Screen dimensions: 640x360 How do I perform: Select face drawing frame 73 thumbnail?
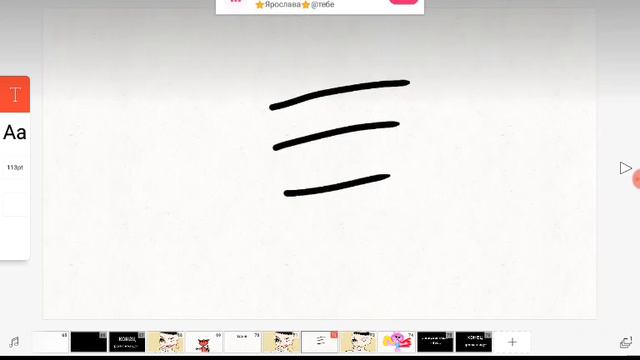pyautogui.click(x=358, y=342)
